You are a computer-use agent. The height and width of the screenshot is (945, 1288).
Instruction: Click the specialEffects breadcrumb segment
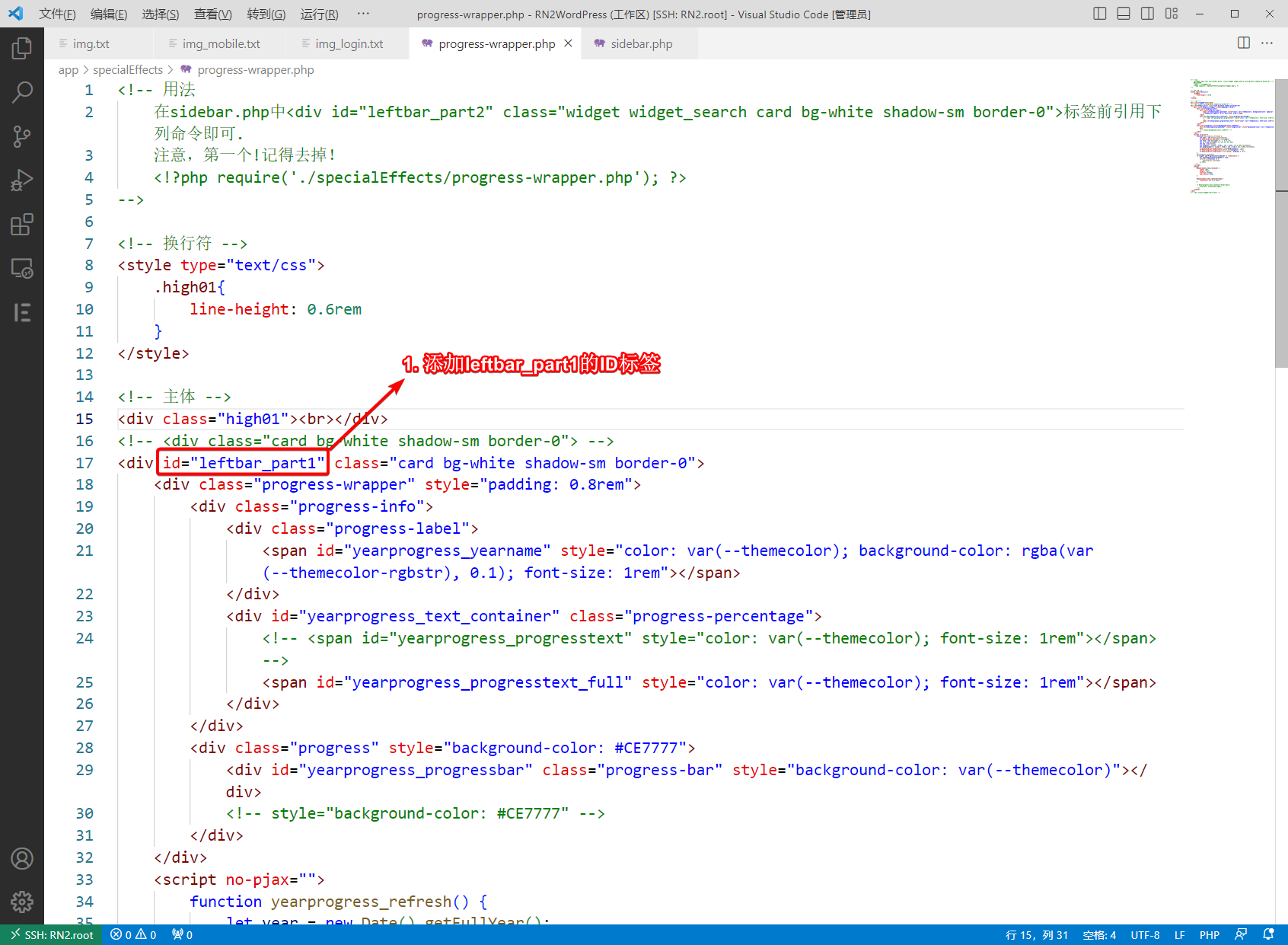128,70
